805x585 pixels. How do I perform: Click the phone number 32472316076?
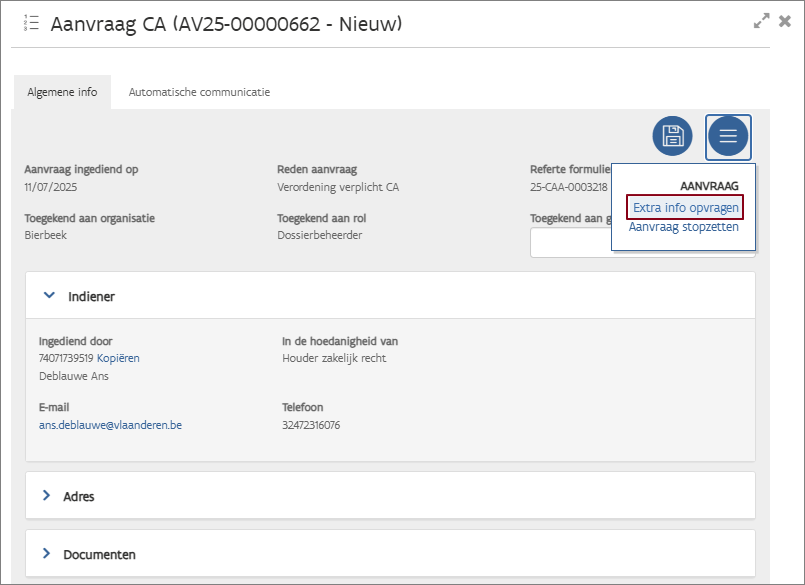pos(311,425)
